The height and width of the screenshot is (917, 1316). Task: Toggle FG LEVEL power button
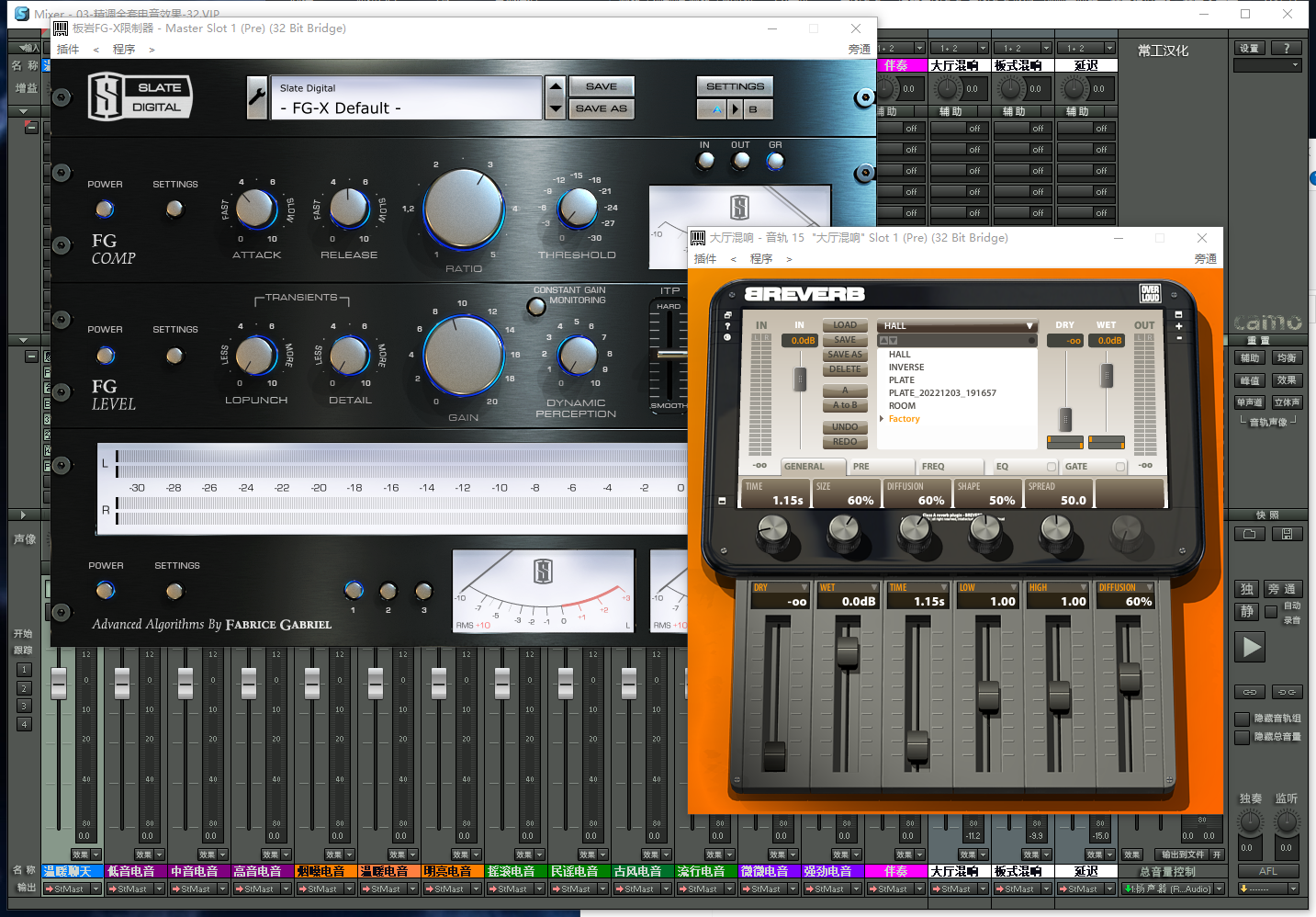pos(105,355)
